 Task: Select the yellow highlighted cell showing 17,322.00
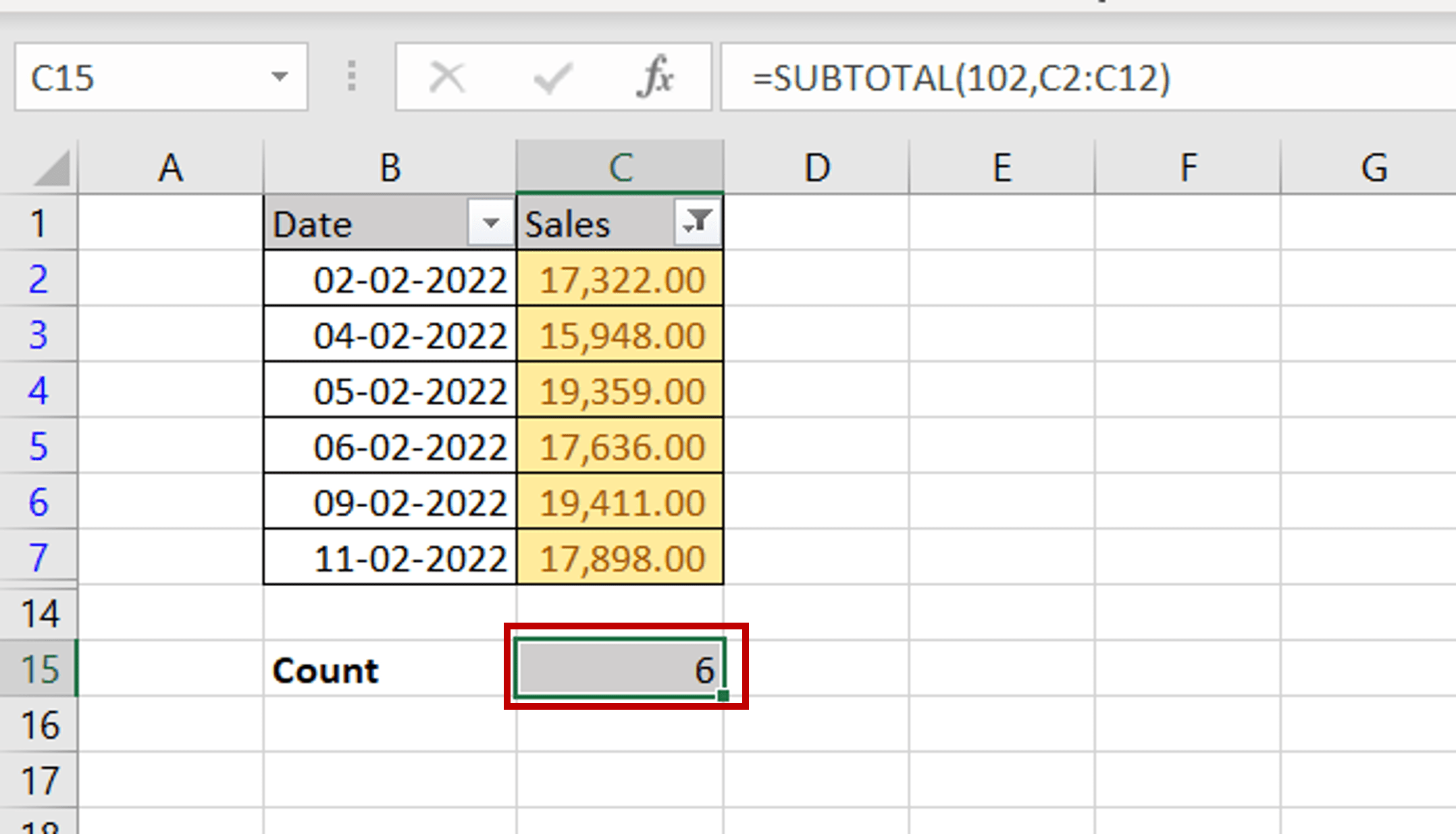618,278
